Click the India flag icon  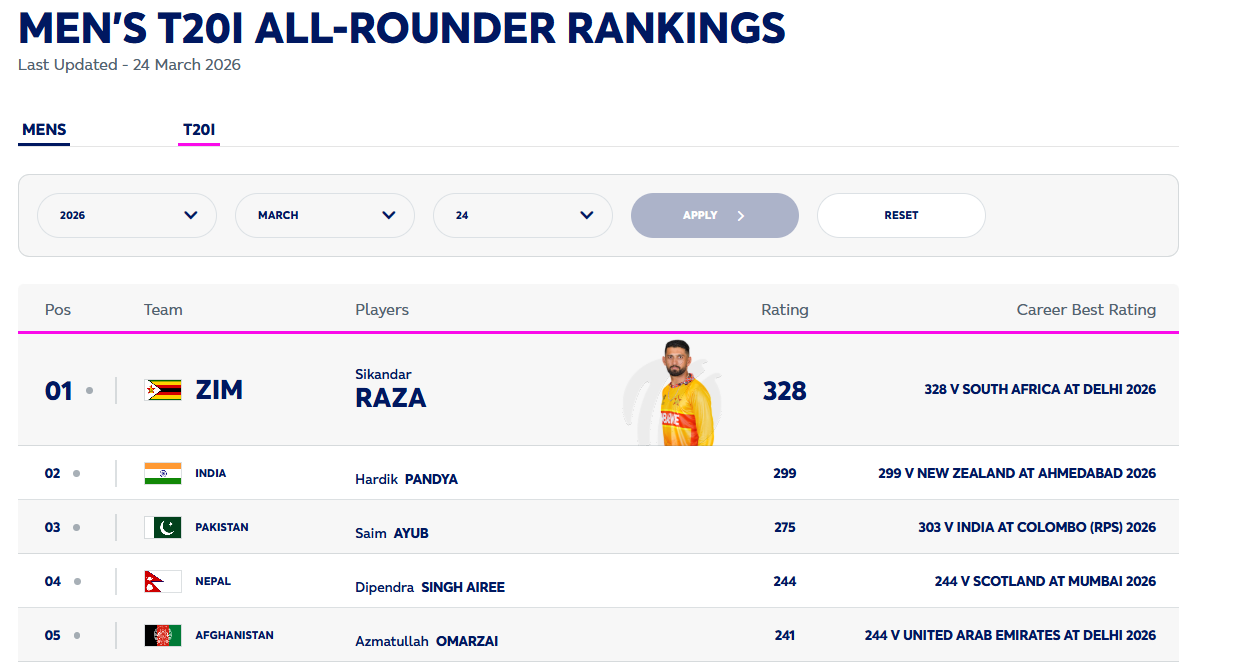163,473
